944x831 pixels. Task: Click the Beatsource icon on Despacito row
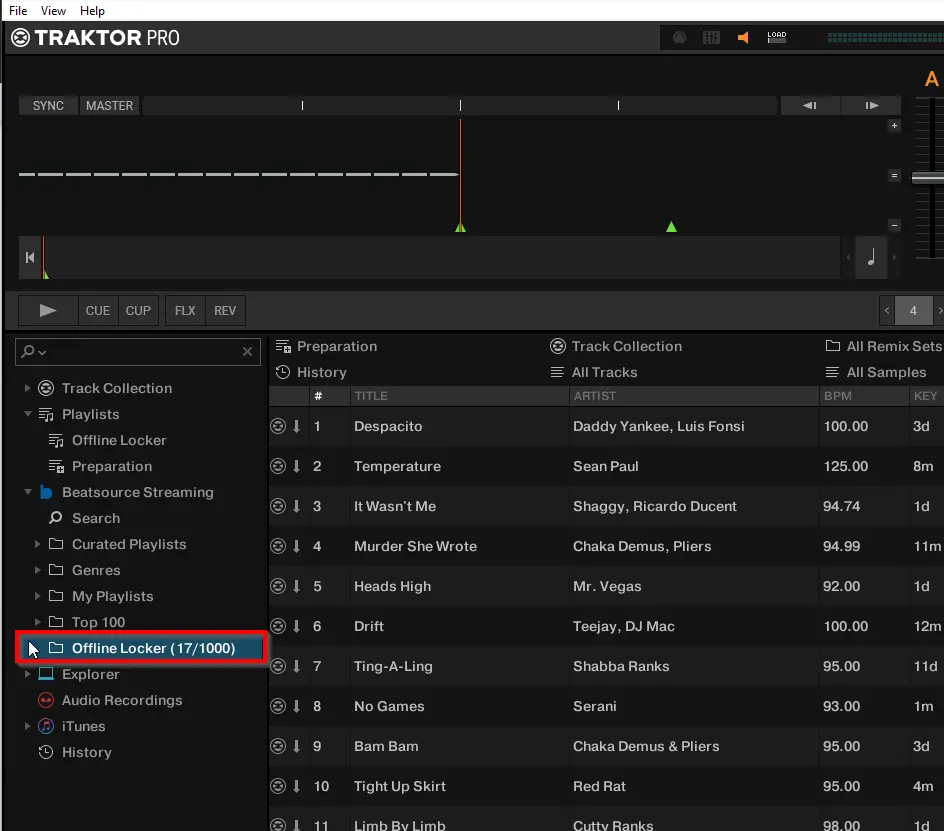click(x=278, y=426)
